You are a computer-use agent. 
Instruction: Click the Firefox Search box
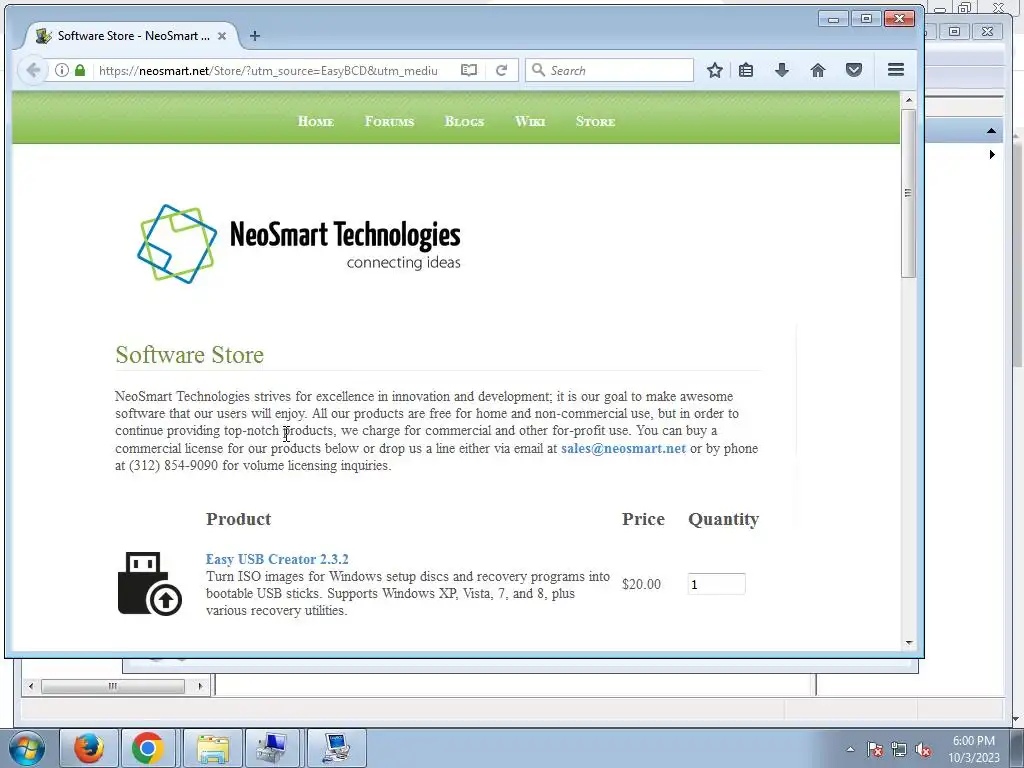pos(609,70)
